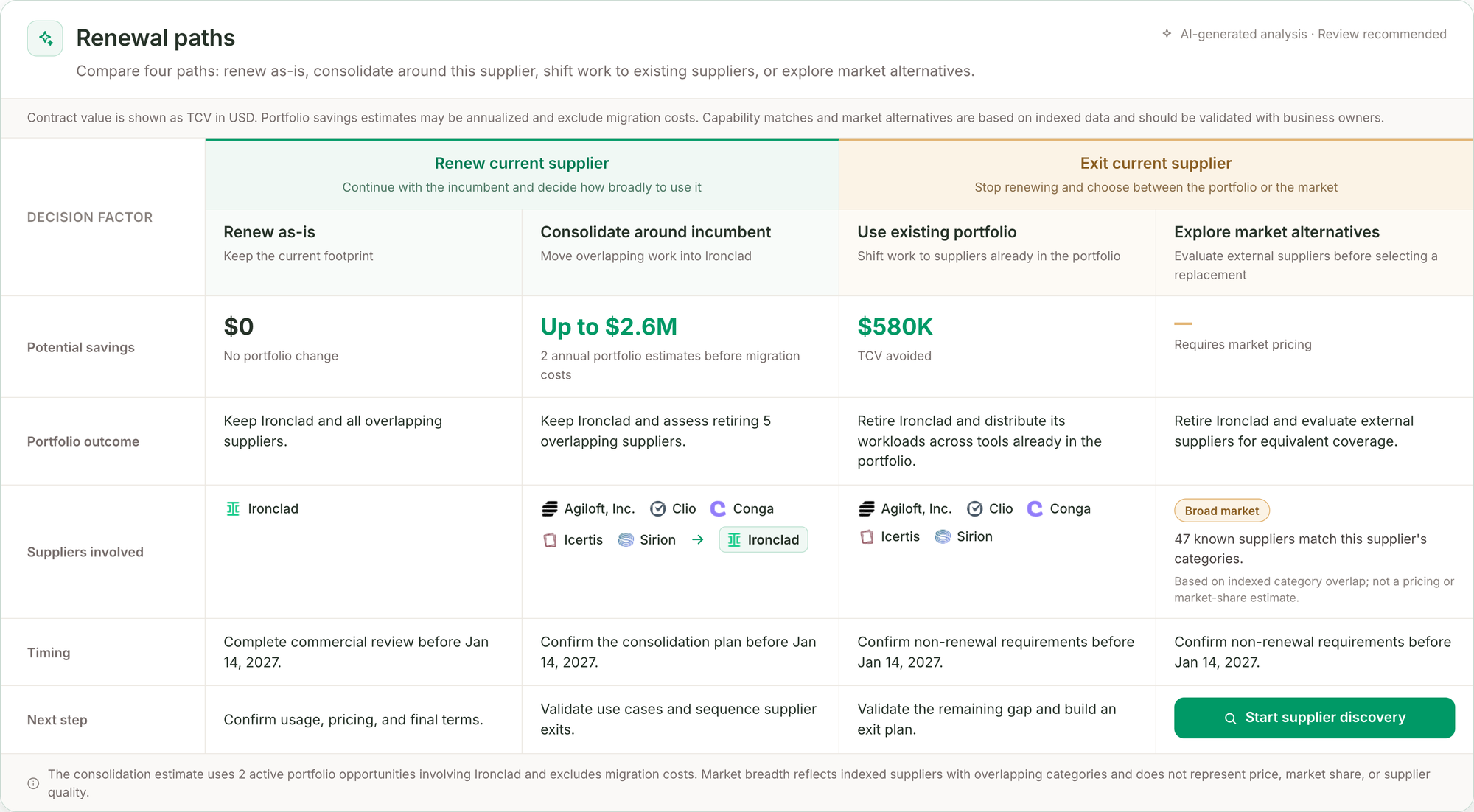1474x812 pixels.
Task: Click the highlighted Ironclad chip after the arrow
Action: (x=764, y=539)
